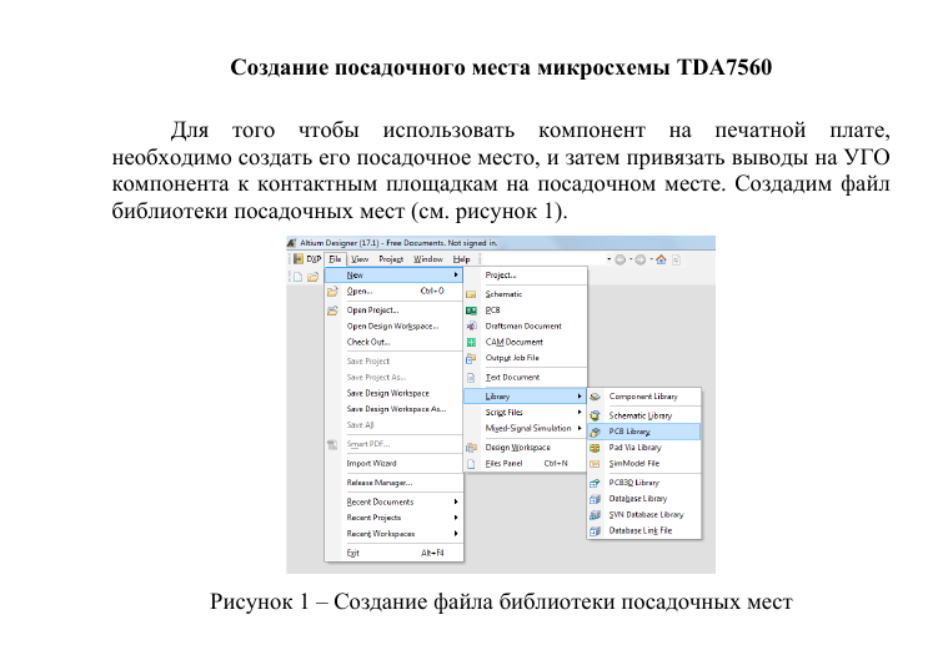Click the Draftsman Document icon
Screen dimensions: 951x648
pos(471,326)
